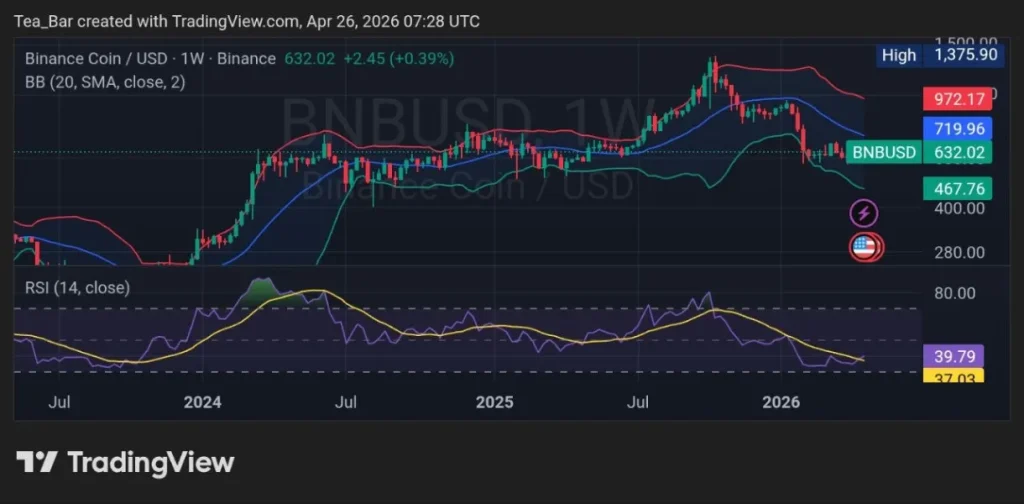The height and width of the screenshot is (504, 1024).
Task: Click the Tea_Bar created with TradingView.com caption
Action: (247, 22)
